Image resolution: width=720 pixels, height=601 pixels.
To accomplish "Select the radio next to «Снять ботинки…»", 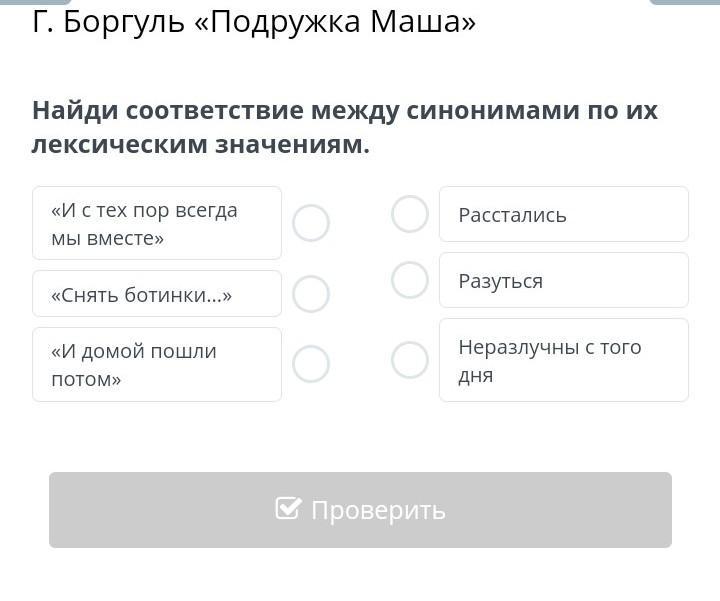I will pos(311,294).
